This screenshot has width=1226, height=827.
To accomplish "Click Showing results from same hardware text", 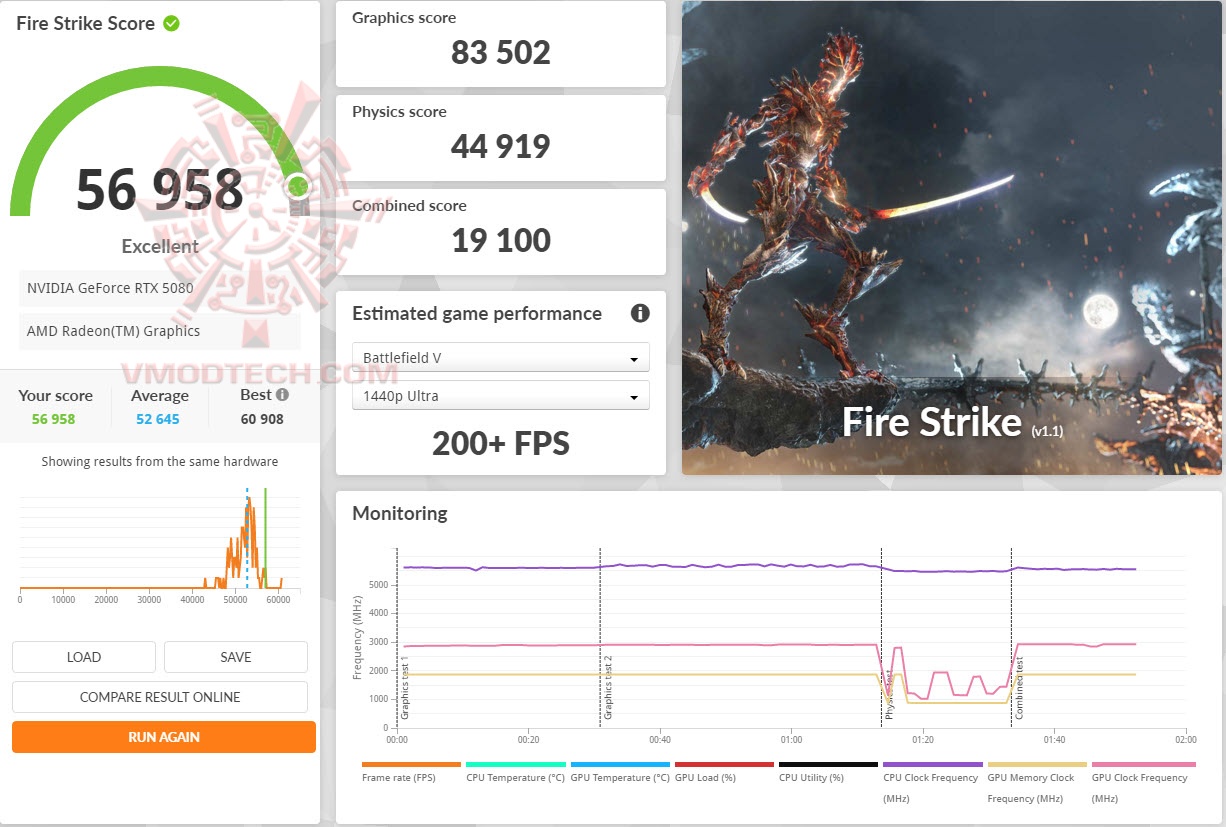I will click(160, 462).
